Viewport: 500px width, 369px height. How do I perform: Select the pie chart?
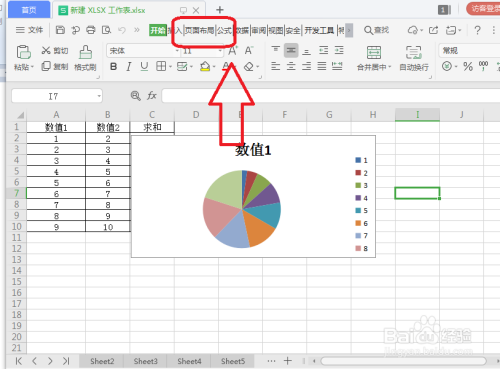[x=242, y=209]
